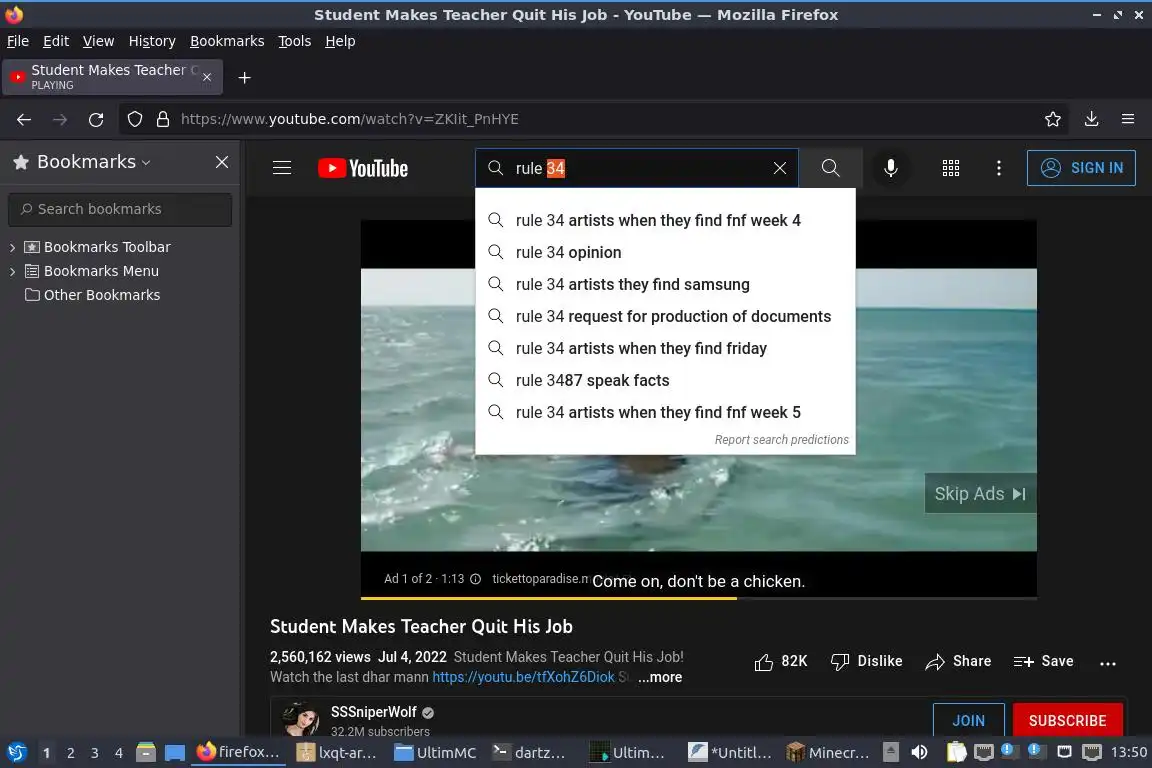Close the Student Makes Teacher tab
The width and height of the screenshot is (1152, 768).
207,77
